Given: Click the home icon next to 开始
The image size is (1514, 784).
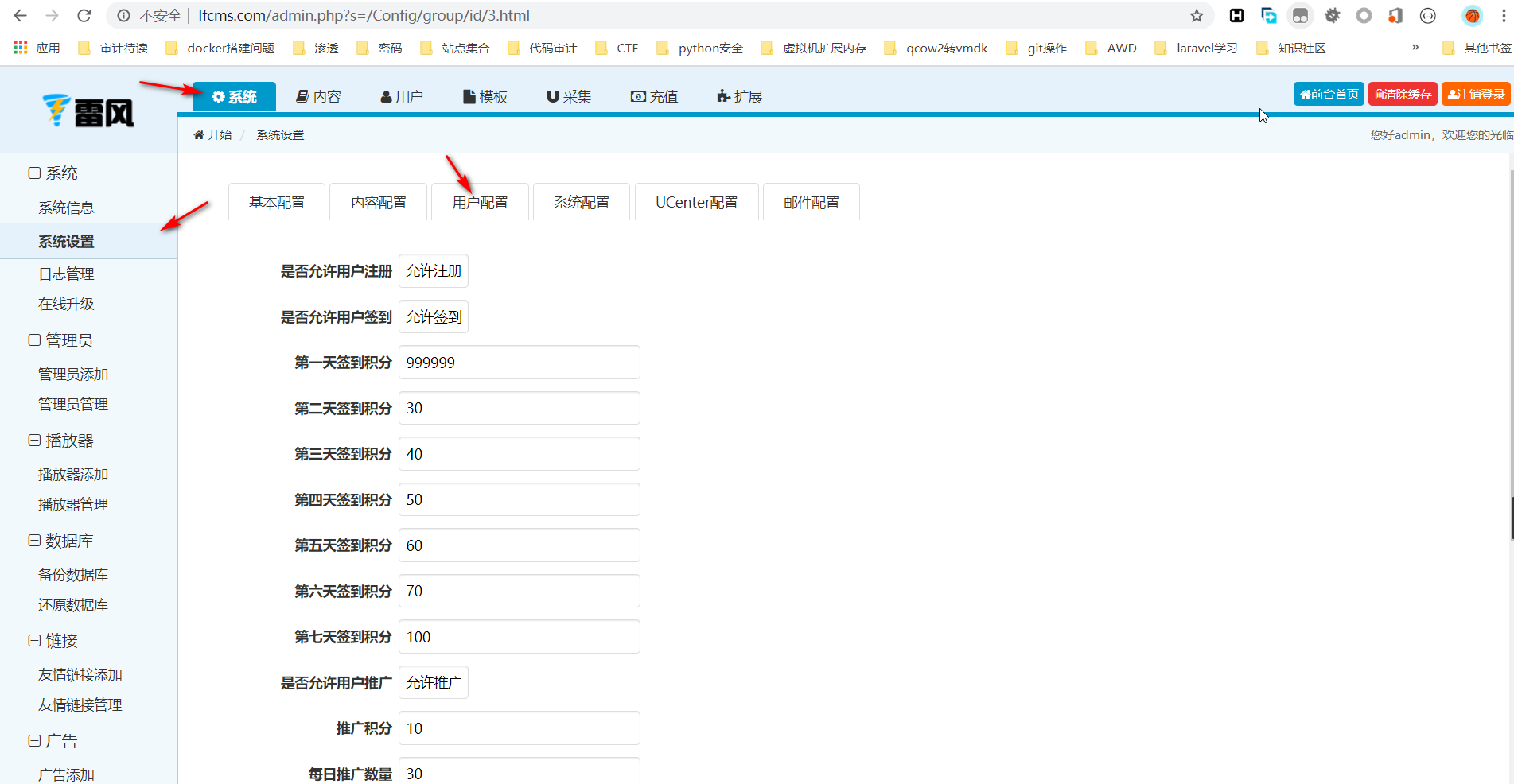Looking at the screenshot, I should coord(199,135).
